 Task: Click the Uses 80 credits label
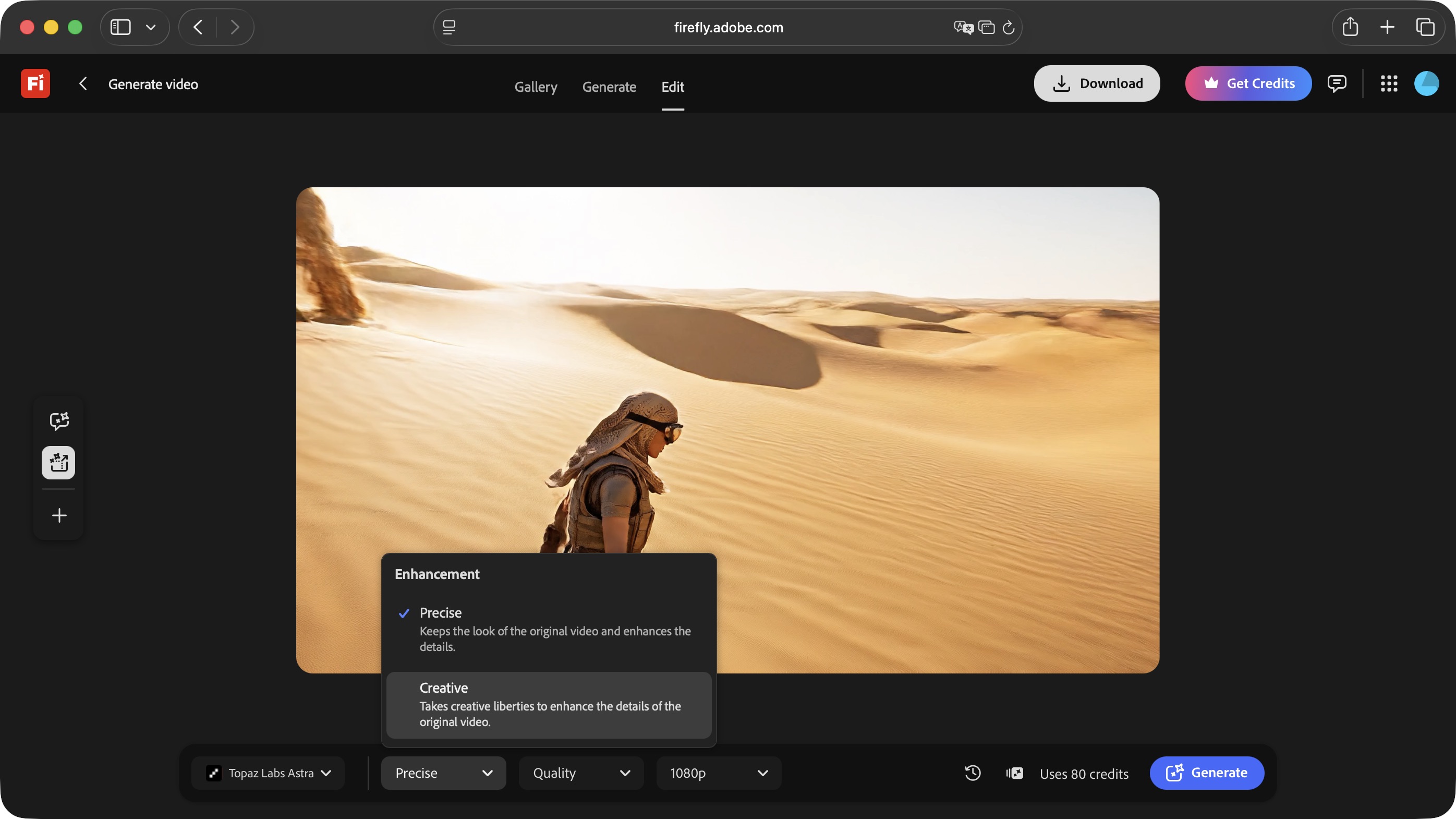pyautogui.click(x=1084, y=774)
